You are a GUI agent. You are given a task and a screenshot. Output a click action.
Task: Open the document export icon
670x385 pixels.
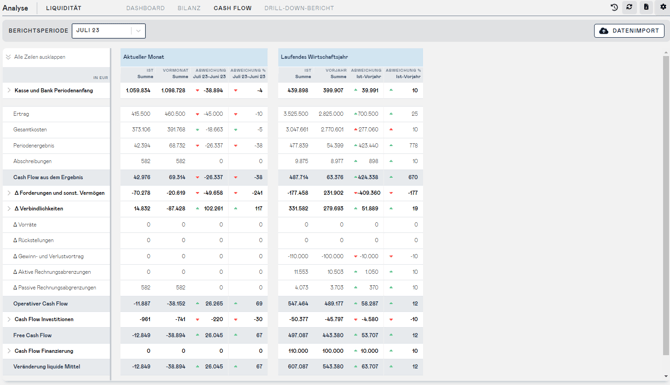(646, 7)
